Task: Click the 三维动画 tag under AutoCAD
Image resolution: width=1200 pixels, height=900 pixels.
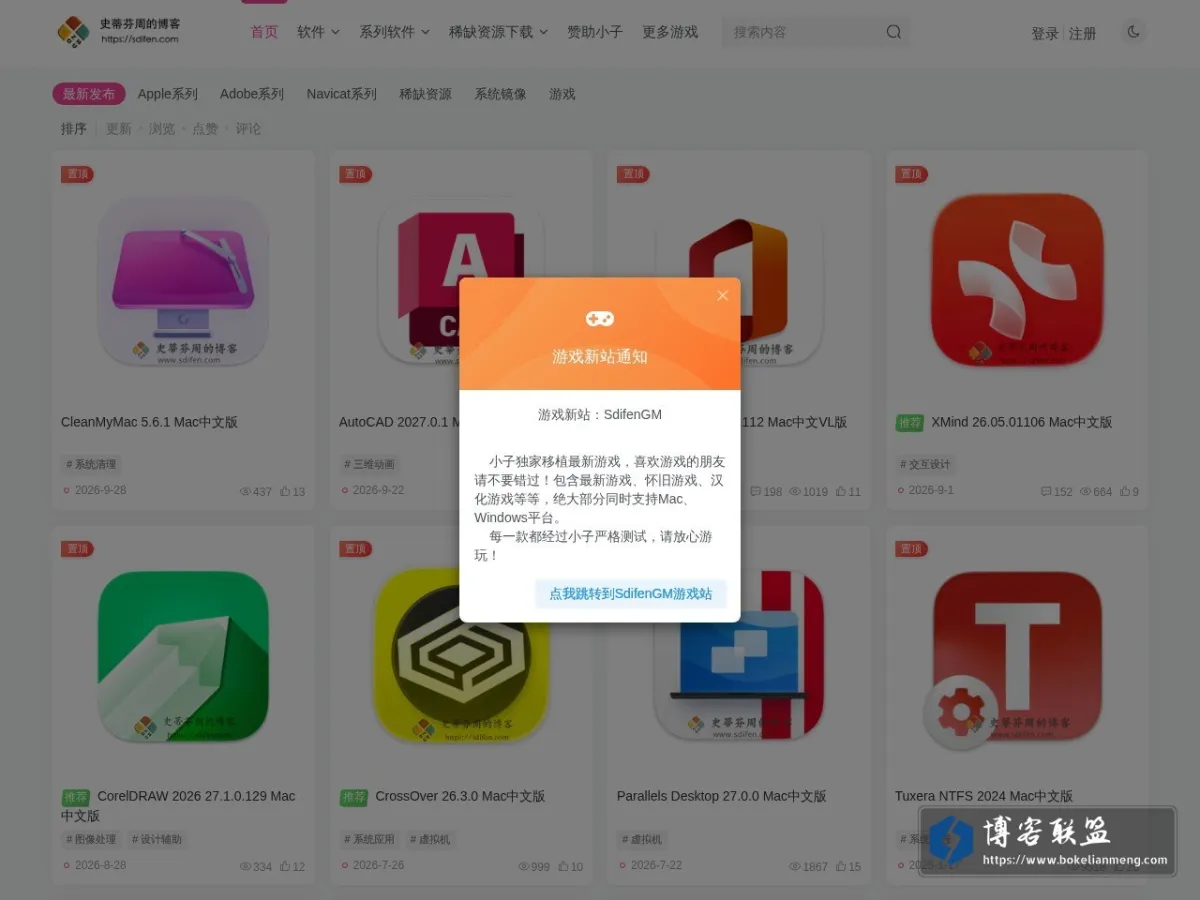Action: pyautogui.click(x=369, y=464)
